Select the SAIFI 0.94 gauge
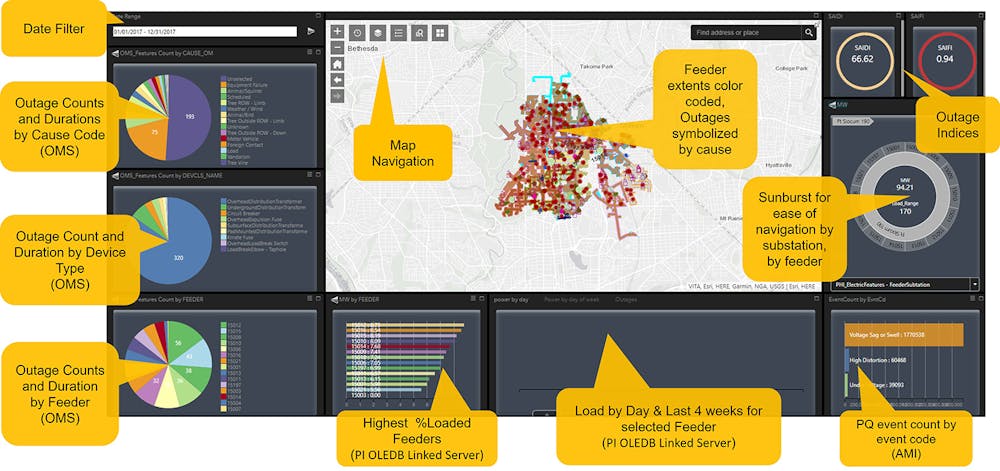This screenshot has height=471, width=1000. [x=945, y=60]
